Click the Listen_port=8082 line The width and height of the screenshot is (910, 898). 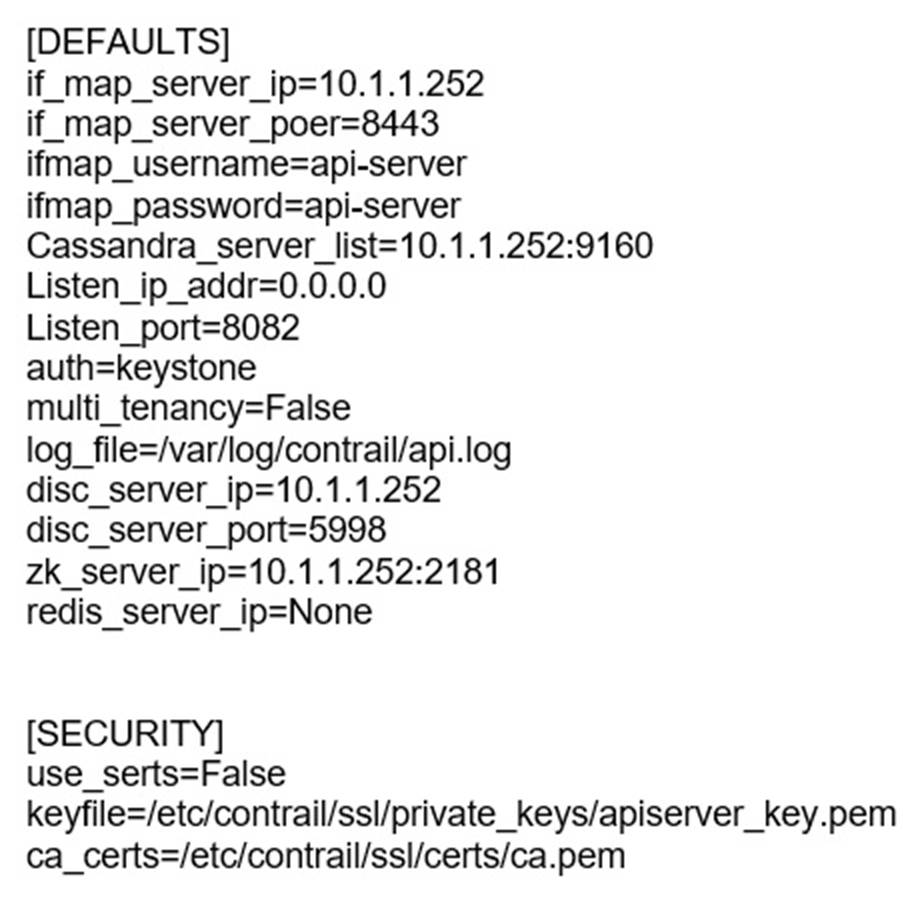[x=163, y=327]
